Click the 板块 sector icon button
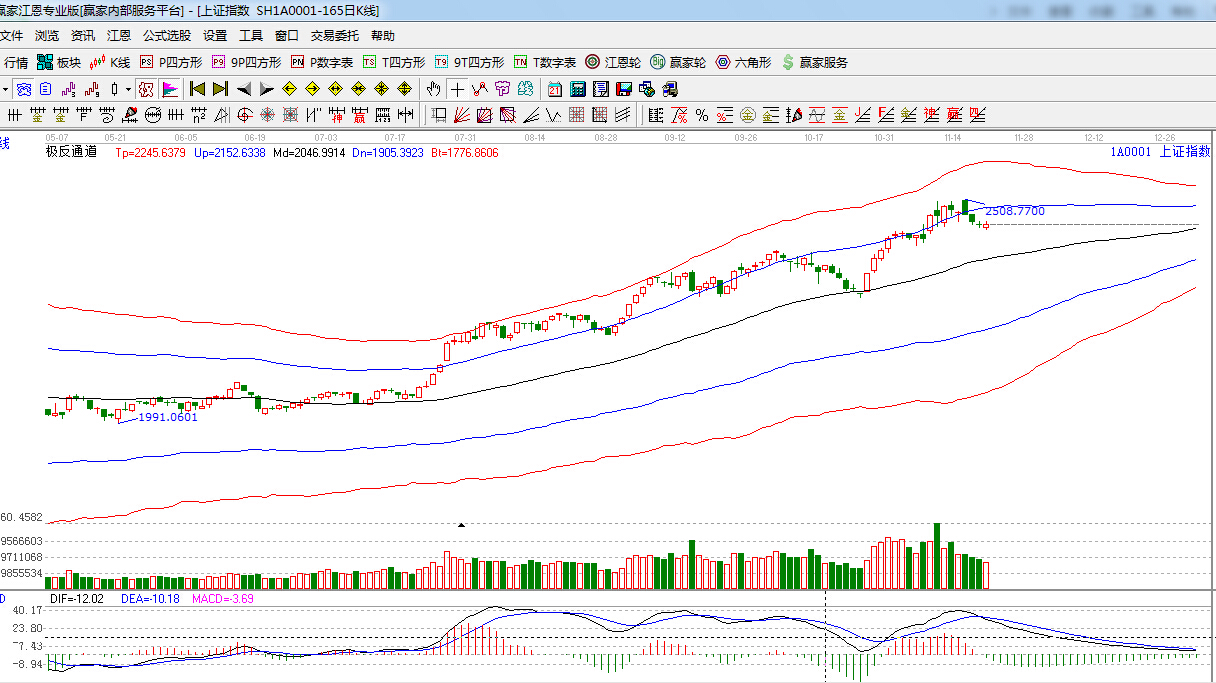The image size is (1216, 683). tap(58, 62)
